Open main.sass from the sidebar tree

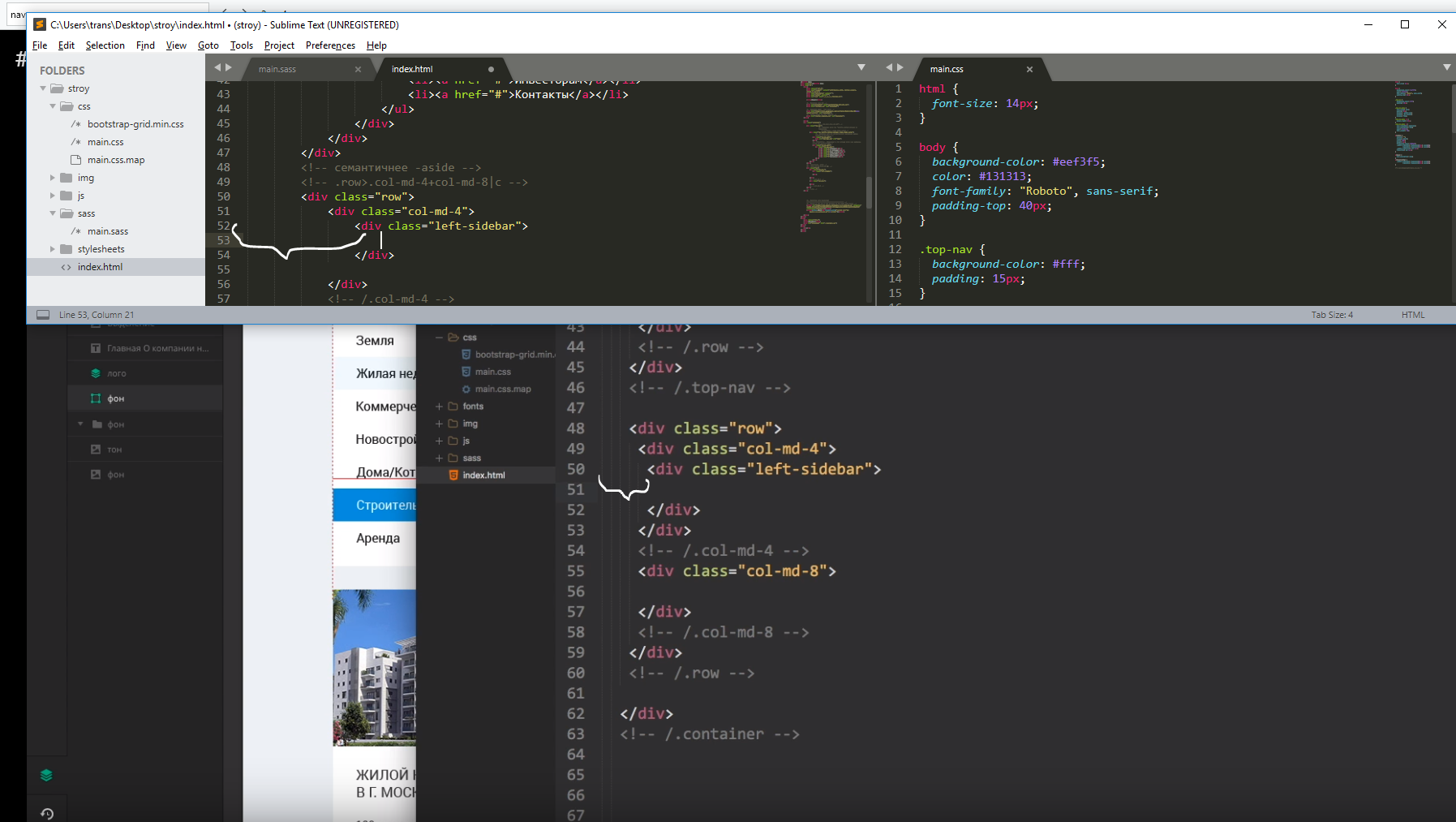click(108, 231)
